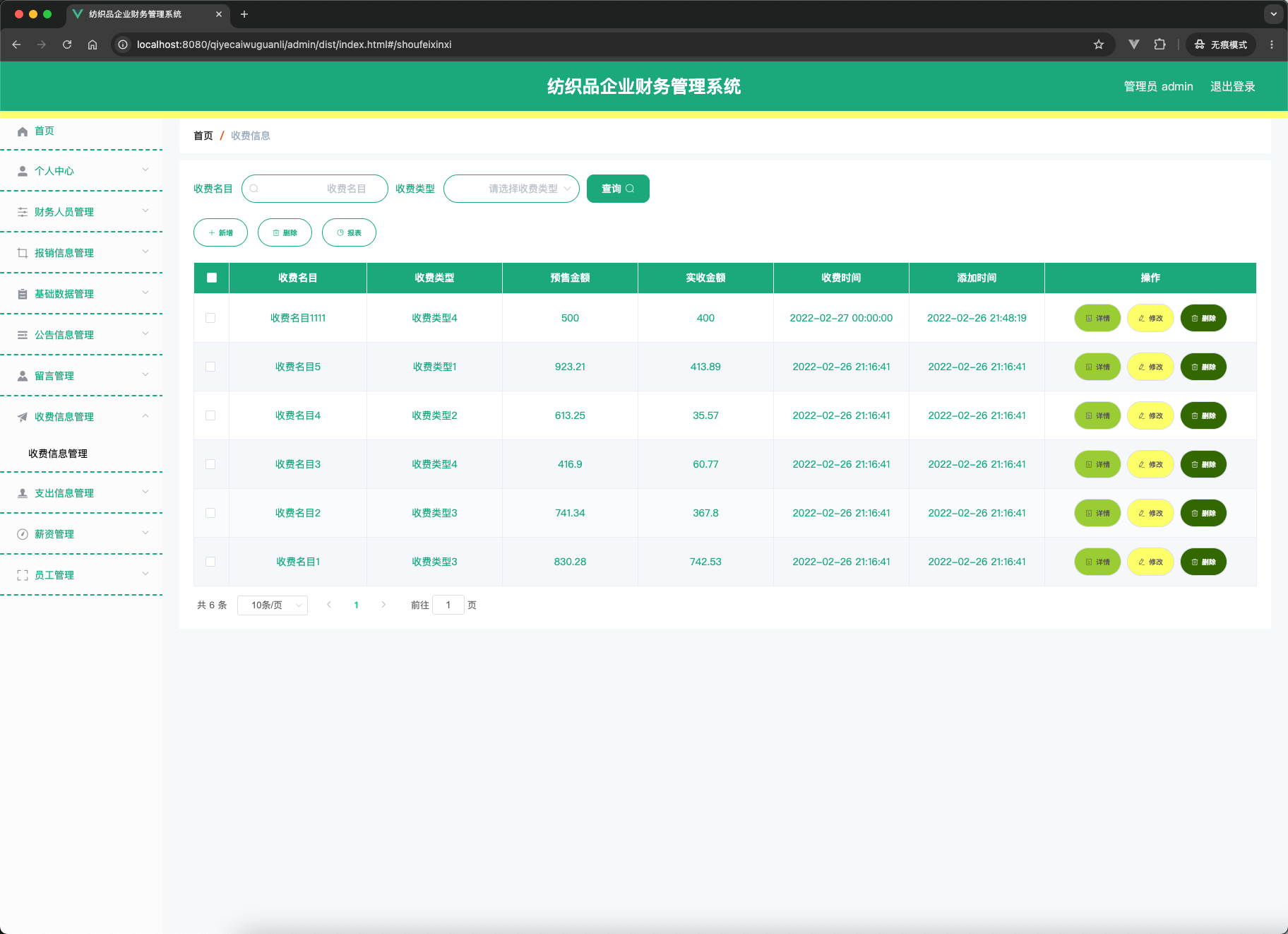Open the 请选择收费类型 dropdown

(x=511, y=189)
